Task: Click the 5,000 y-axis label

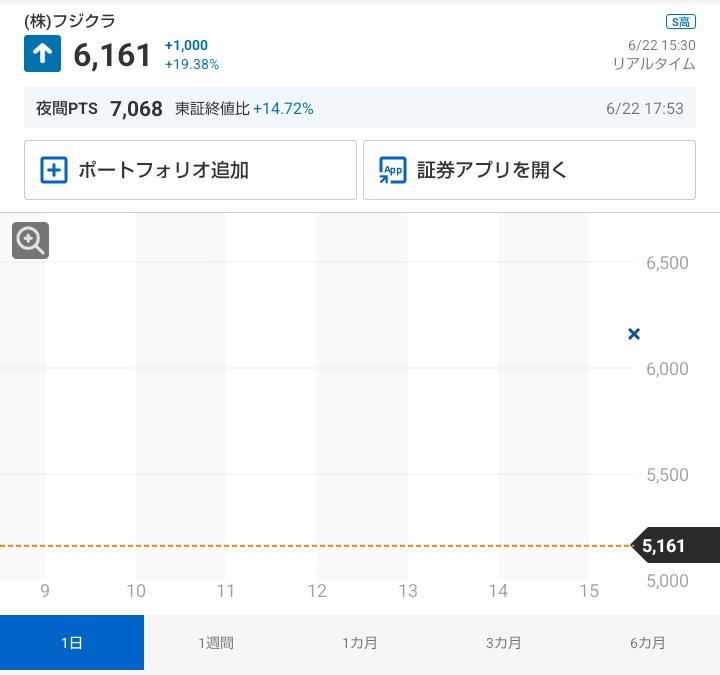Action: coord(667,581)
